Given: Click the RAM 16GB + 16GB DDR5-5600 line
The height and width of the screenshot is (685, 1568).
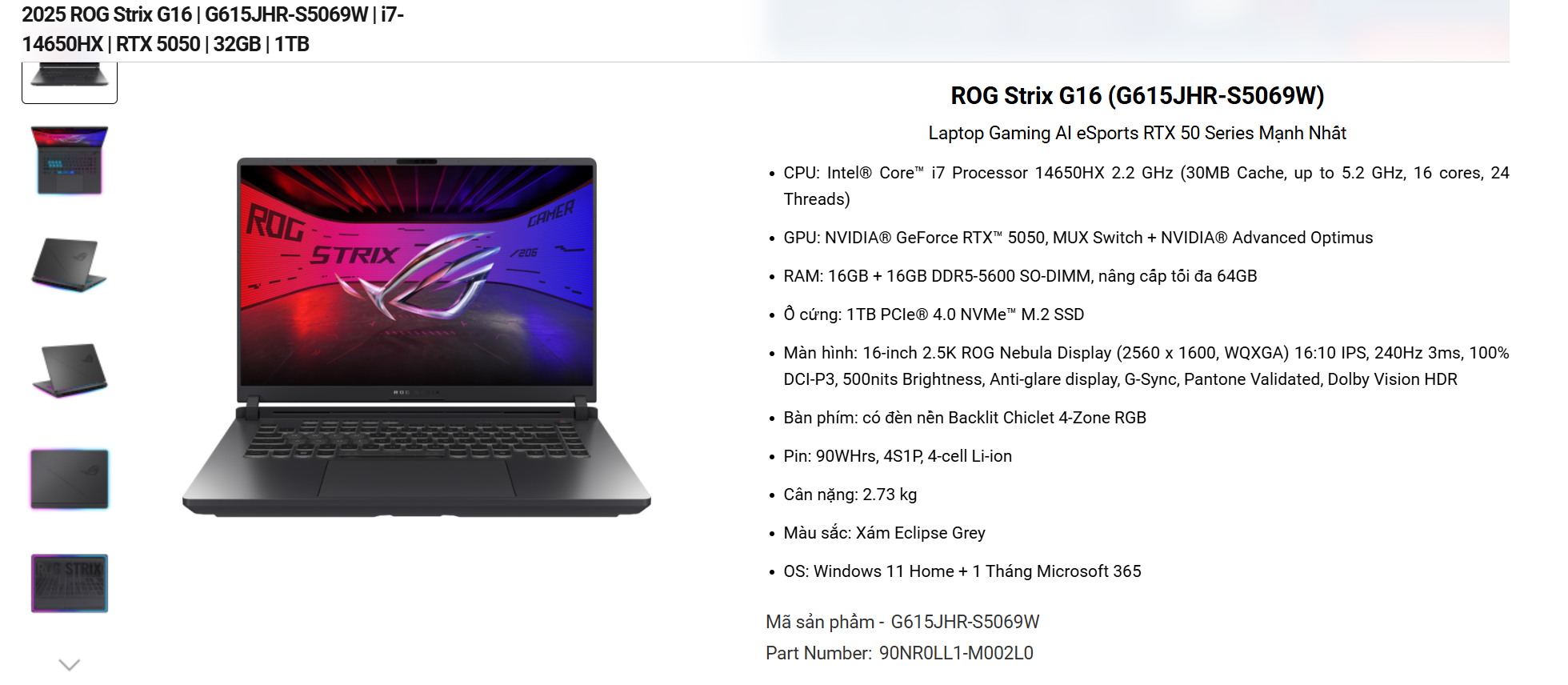Looking at the screenshot, I should coord(1020,276).
